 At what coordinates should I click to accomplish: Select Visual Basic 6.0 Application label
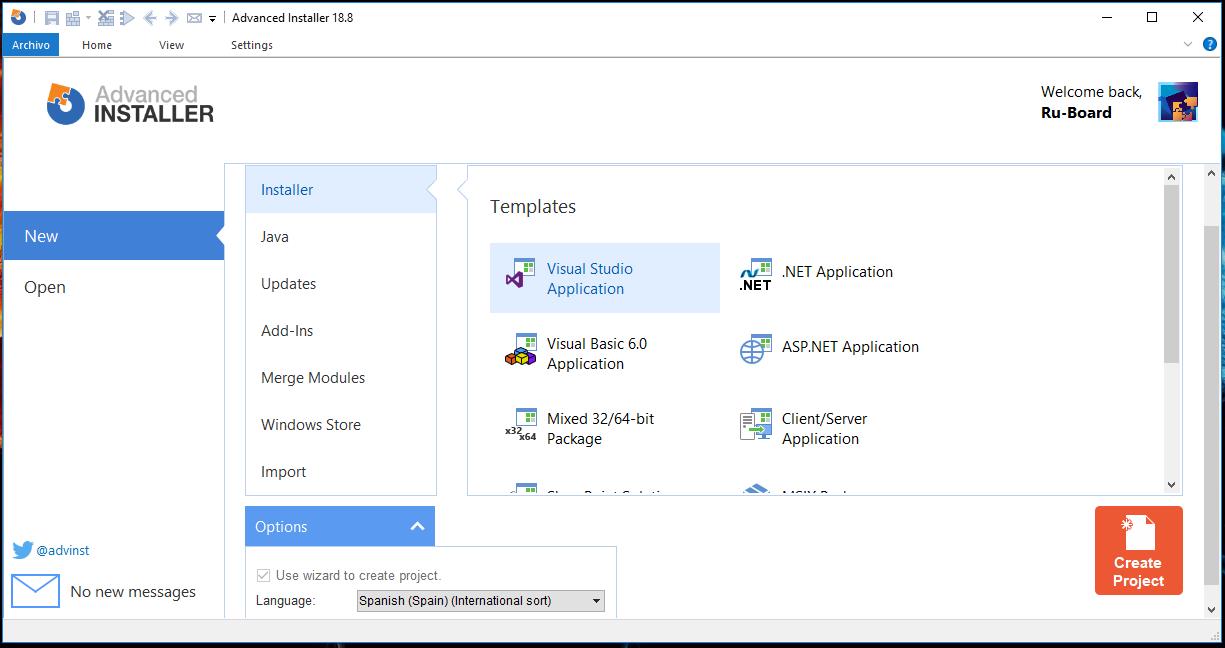click(597, 354)
